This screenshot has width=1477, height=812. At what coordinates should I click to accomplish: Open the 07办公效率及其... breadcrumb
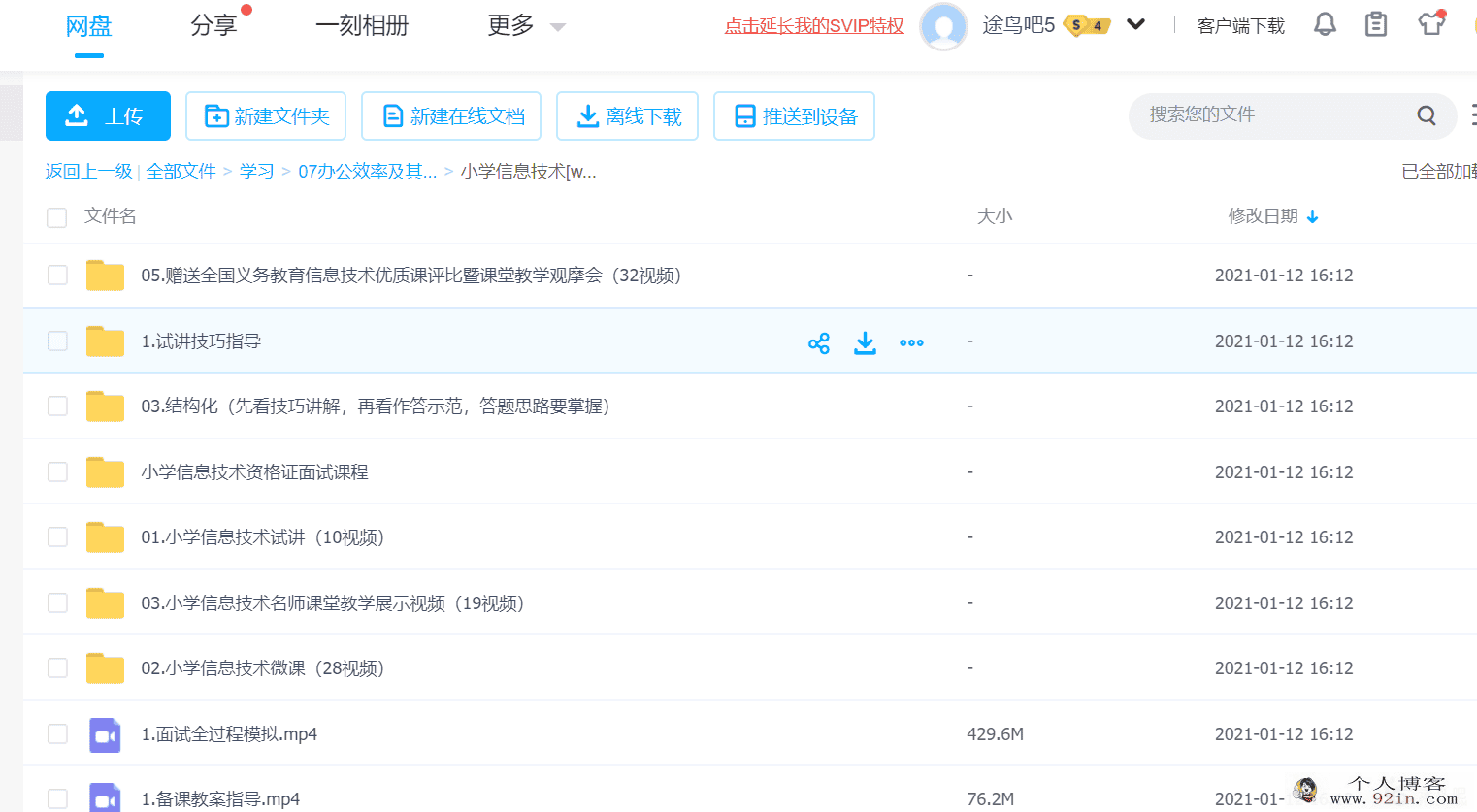pyautogui.click(x=368, y=172)
